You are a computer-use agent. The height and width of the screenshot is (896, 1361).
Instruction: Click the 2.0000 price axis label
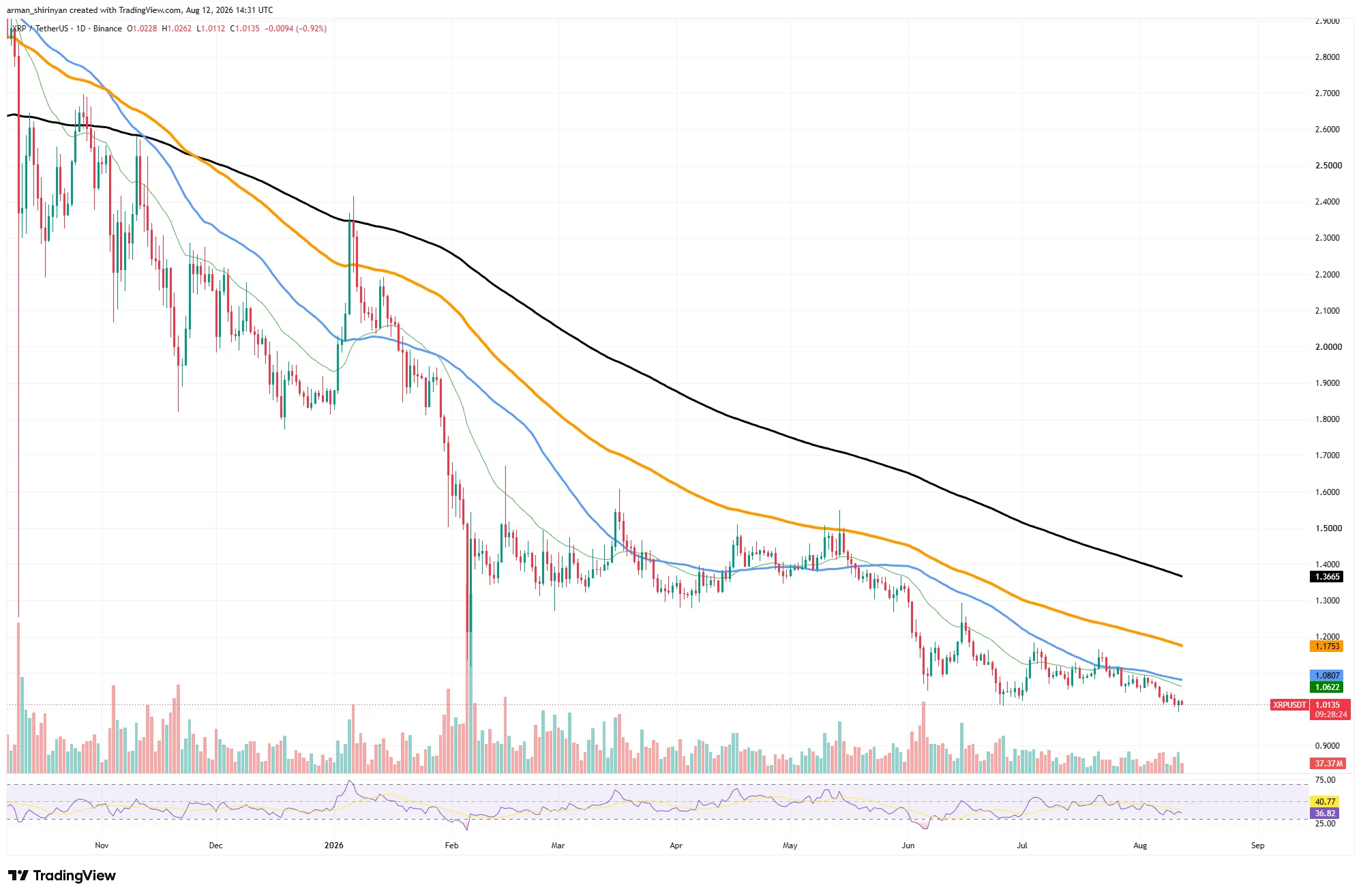1328,347
